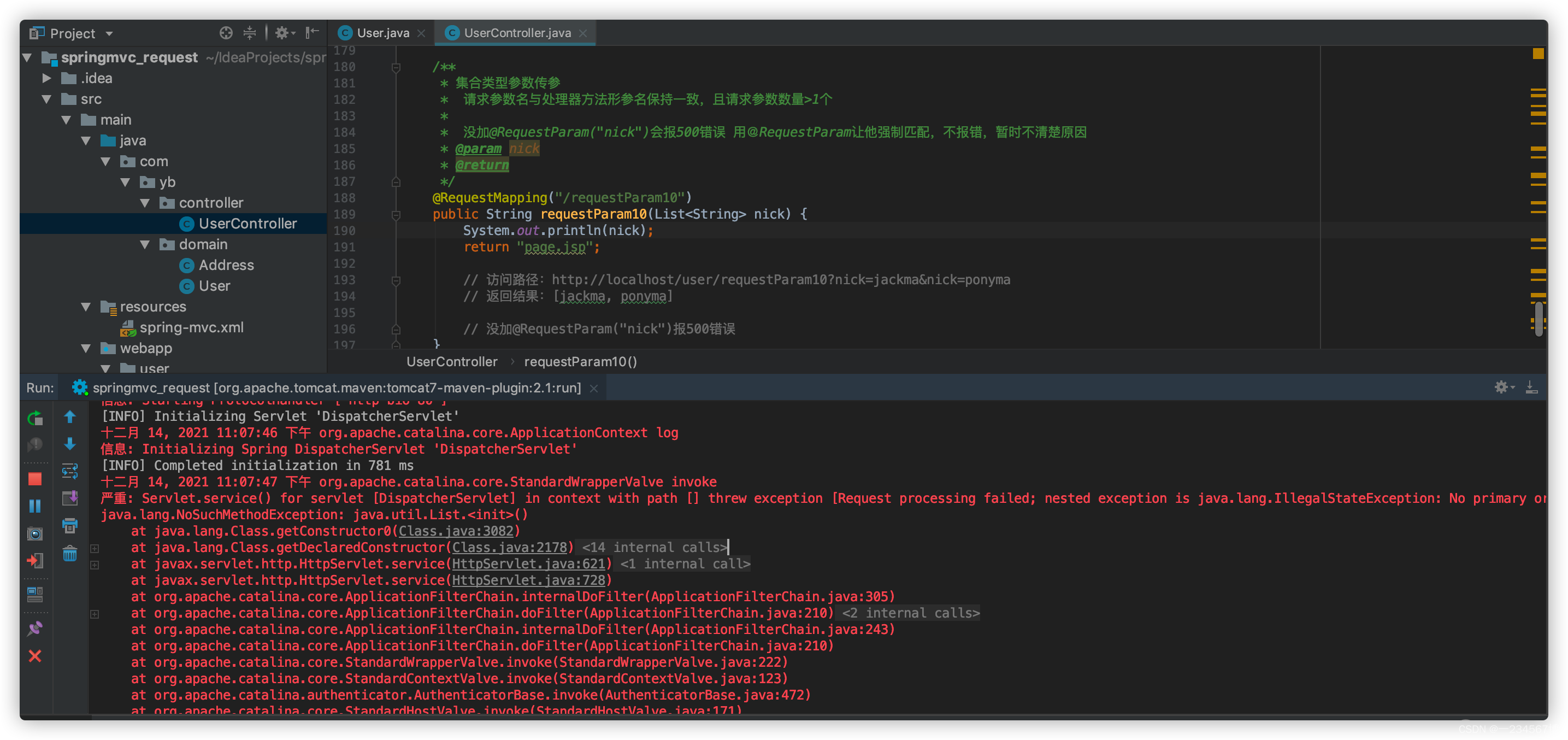Print the console output
The image size is (1568, 740).
[x=70, y=526]
